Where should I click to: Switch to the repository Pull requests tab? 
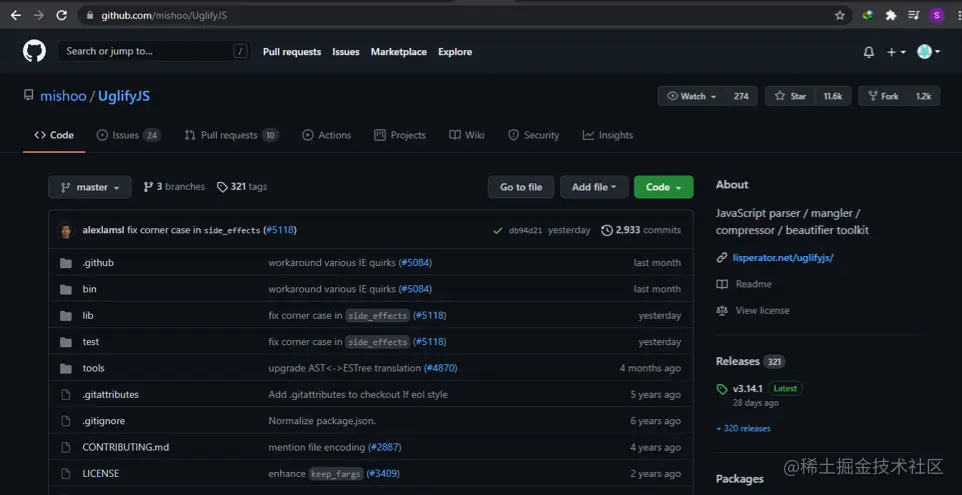coord(231,136)
